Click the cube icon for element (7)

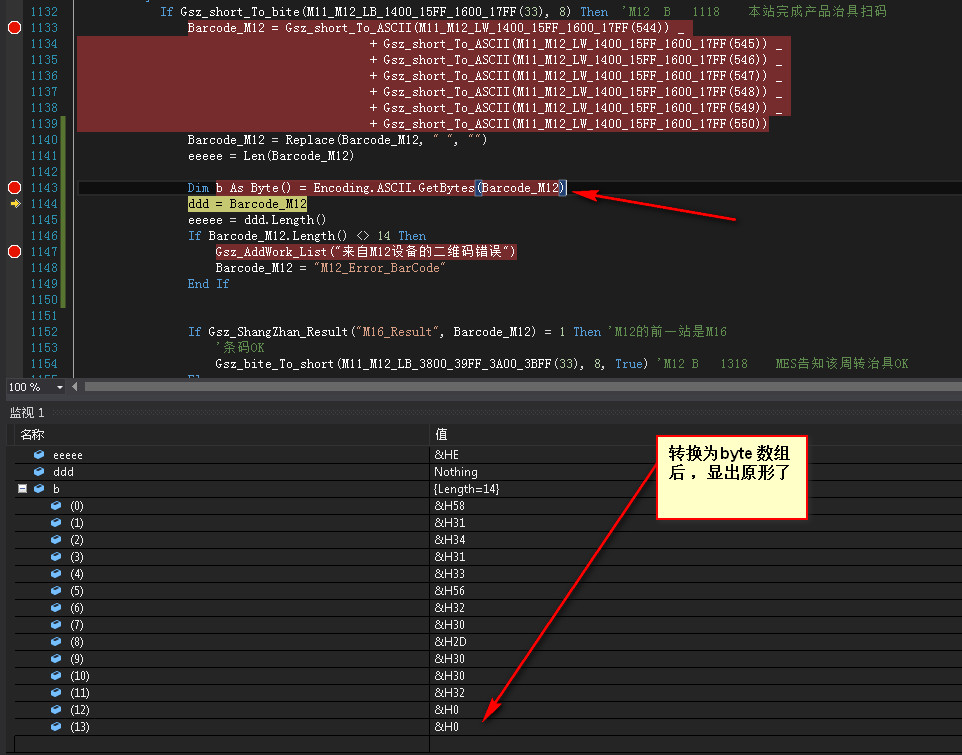click(x=56, y=624)
